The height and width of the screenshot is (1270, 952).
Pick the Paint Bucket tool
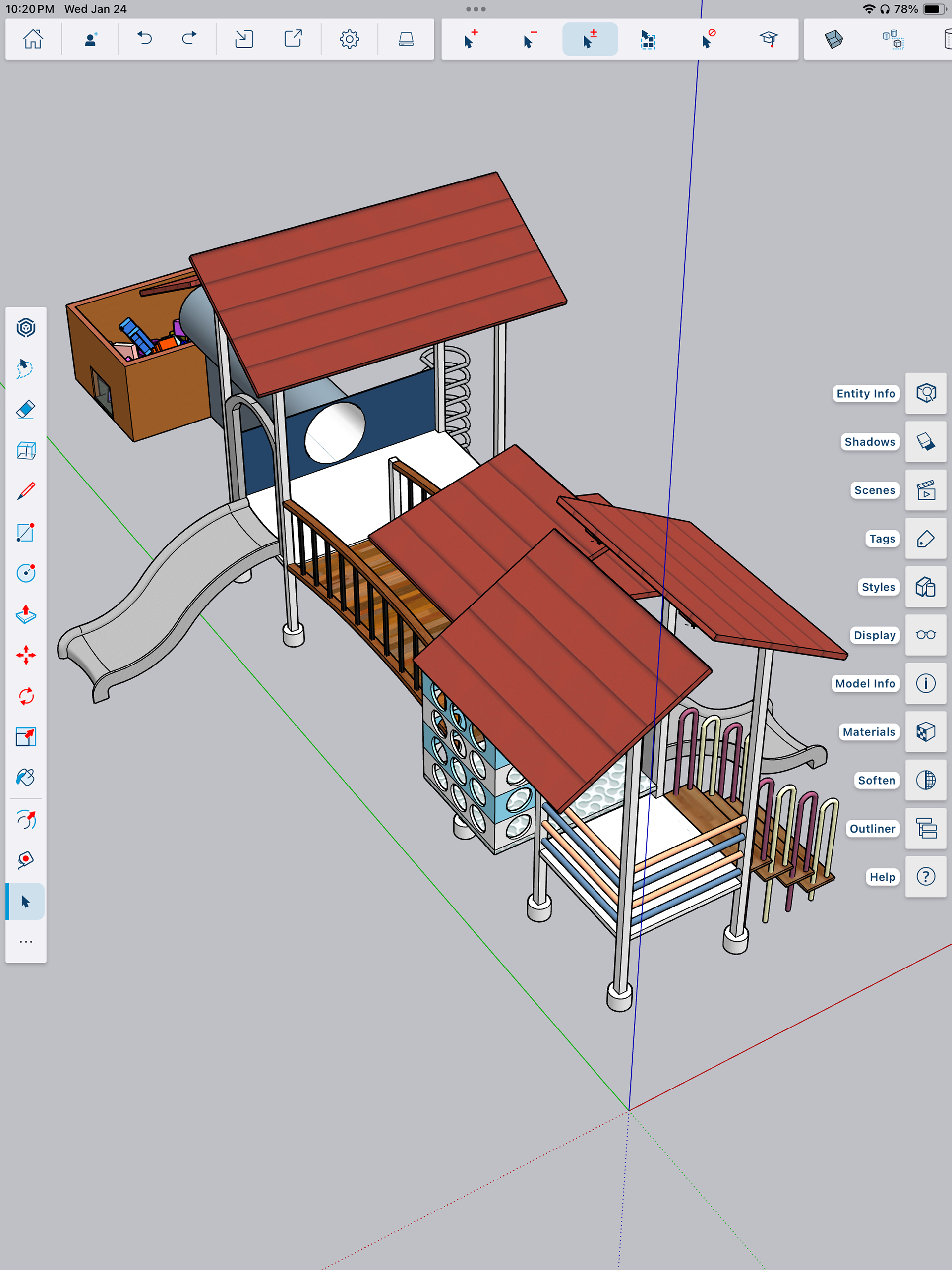[x=26, y=778]
